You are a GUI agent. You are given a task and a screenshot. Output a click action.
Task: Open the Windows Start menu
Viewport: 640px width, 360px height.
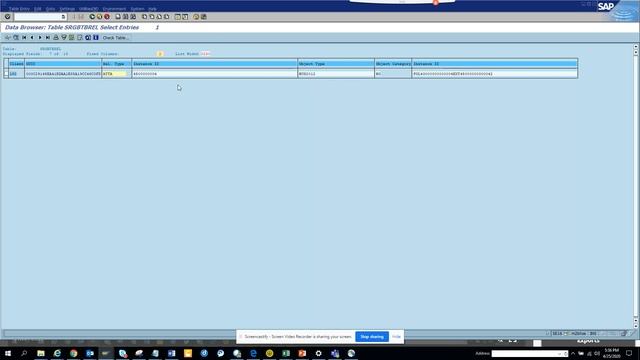tap(8, 353)
